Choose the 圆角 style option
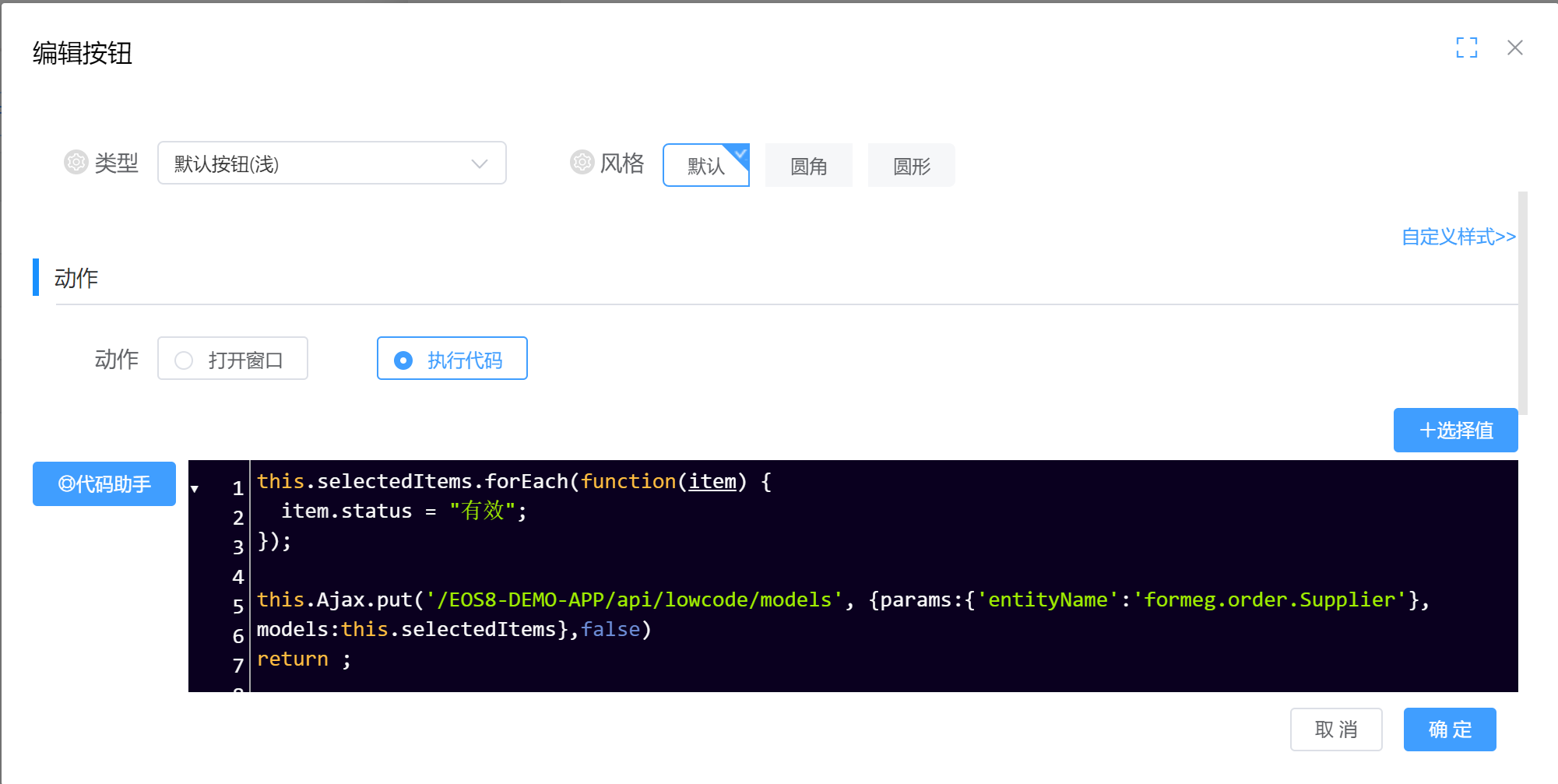Screen dimensions: 1558x784 808,165
